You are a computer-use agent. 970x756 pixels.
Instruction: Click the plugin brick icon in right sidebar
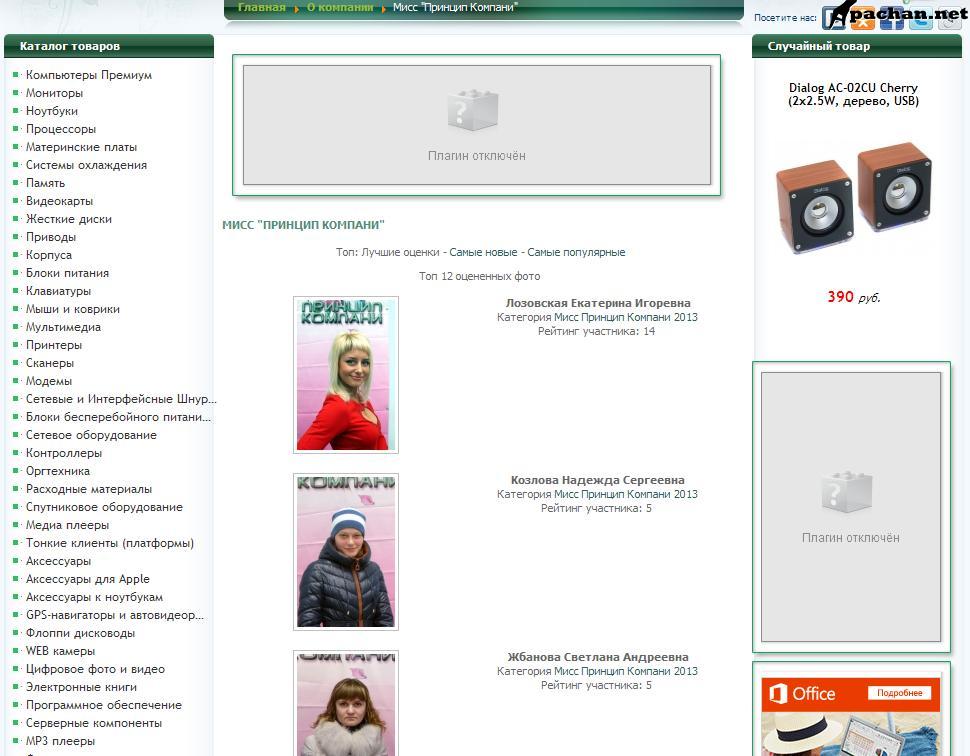click(x=847, y=492)
